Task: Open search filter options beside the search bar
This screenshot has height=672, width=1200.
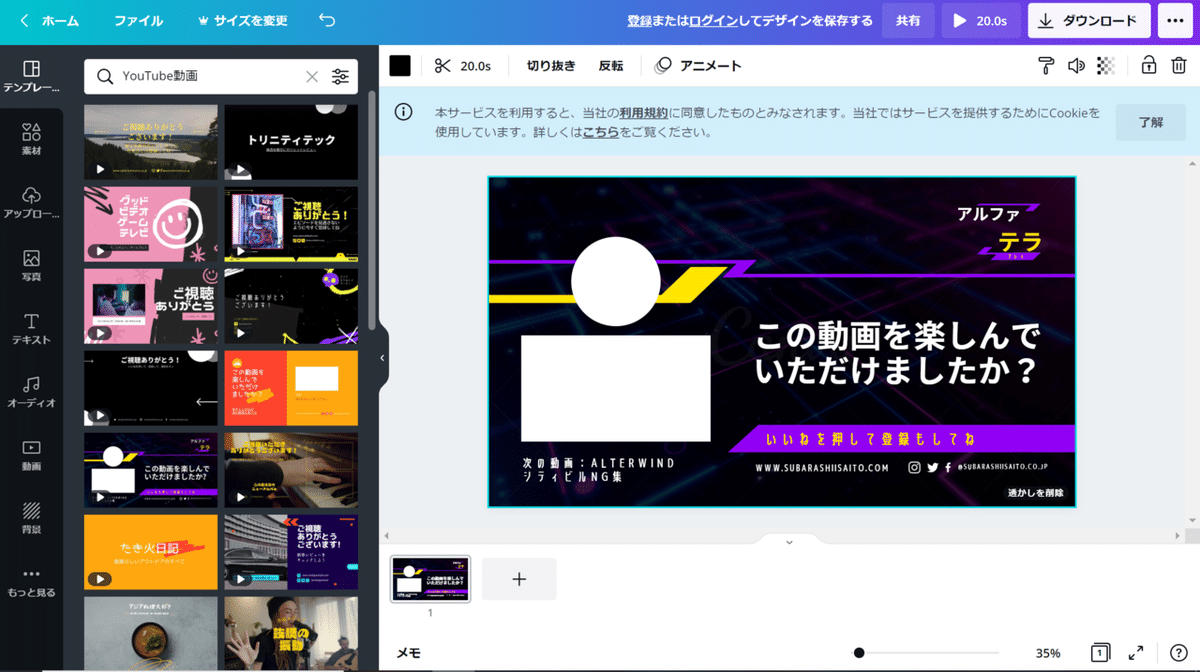Action: pos(341,76)
